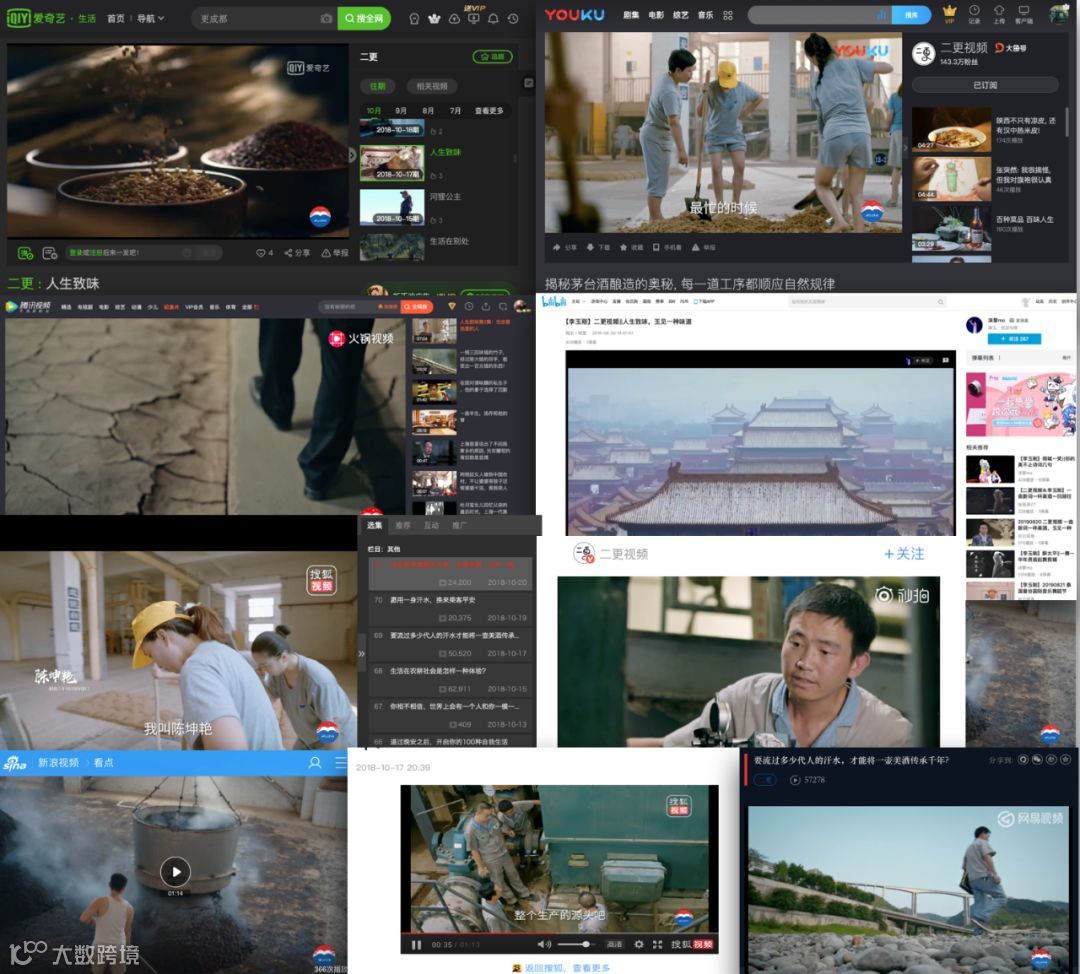Viewport: 1080px width, 974px height.
Task: Click the camera image-search icon in iQIYI search box
Action: click(x=326, y=19)
